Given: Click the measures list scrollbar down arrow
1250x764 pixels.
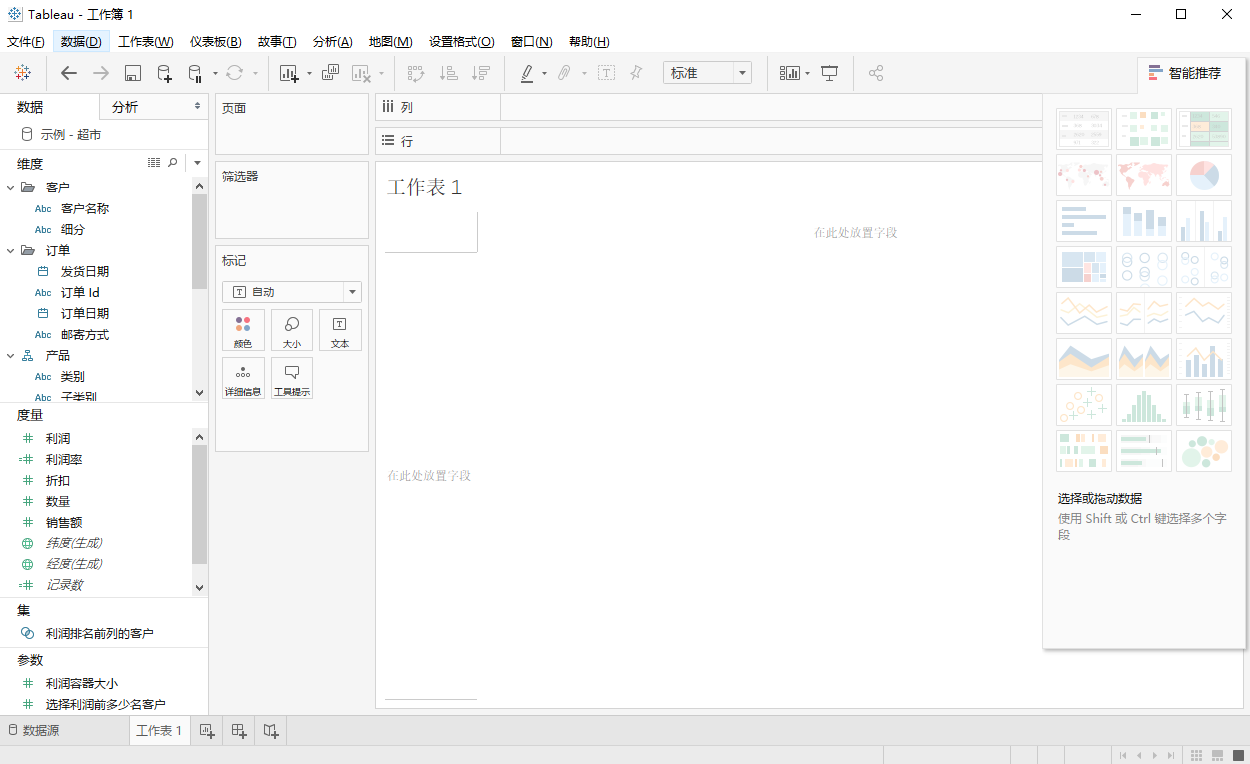Looking at the screenshot, I should (199, 588).
